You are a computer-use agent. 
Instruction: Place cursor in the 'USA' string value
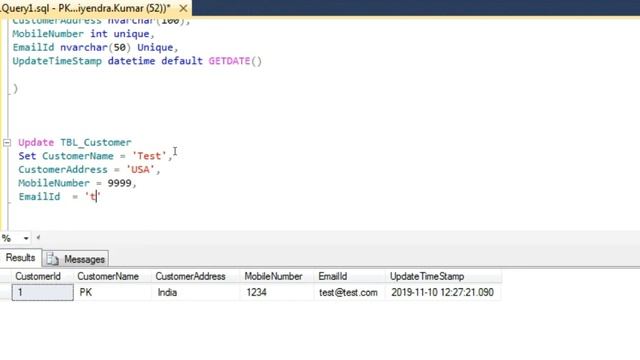tap(141, 169)
